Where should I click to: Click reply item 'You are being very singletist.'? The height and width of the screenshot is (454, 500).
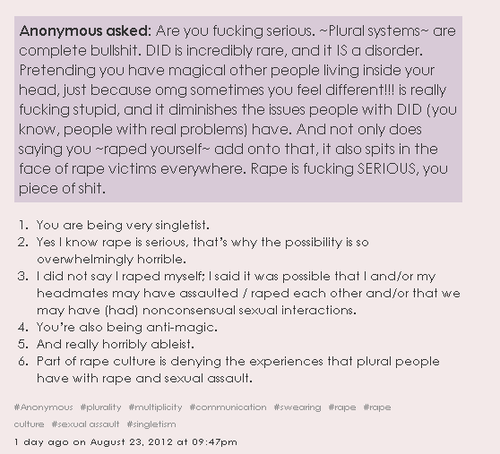(x=123, y=225)
